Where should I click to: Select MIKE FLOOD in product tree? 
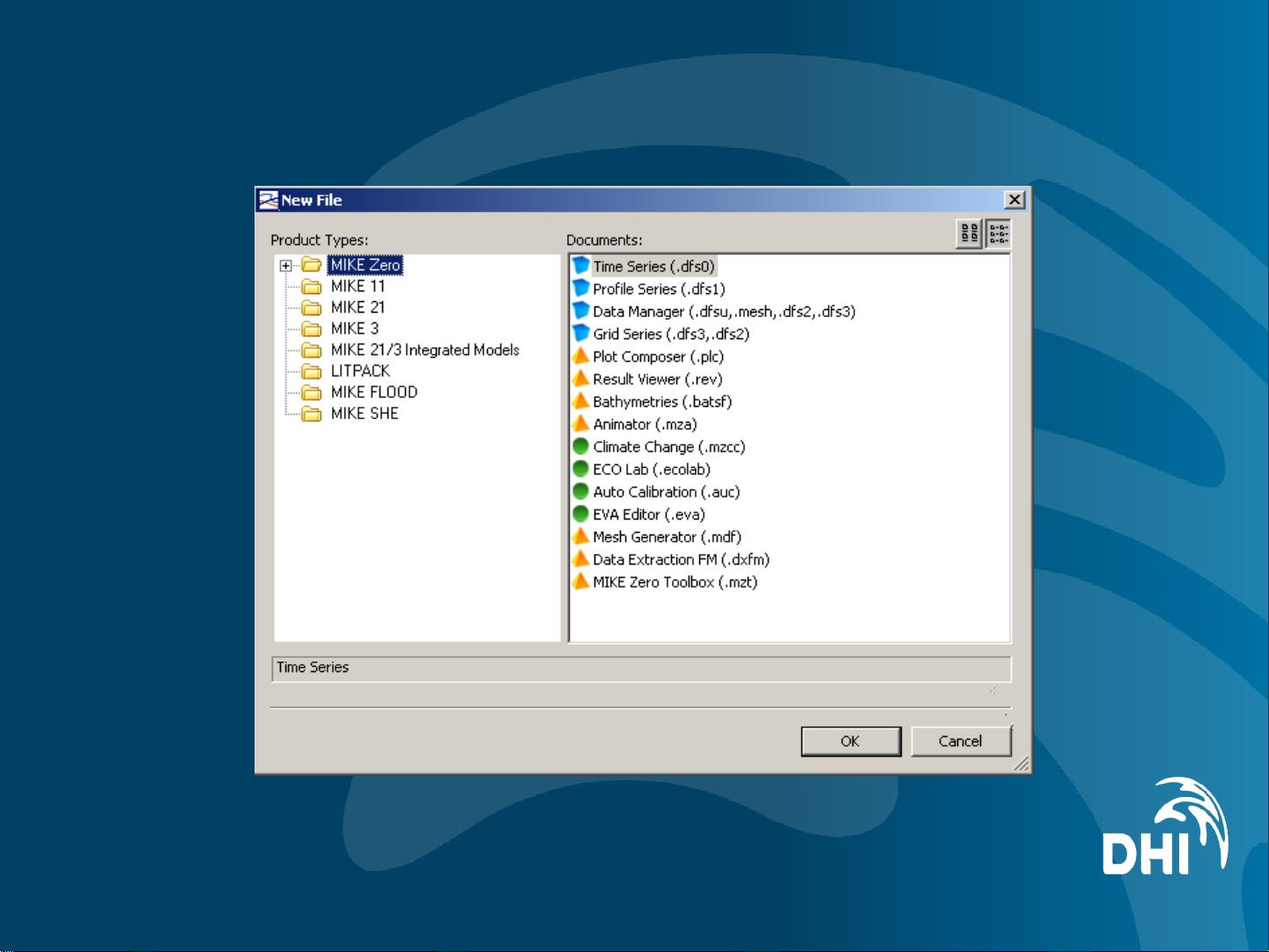[x=373, y=392]
